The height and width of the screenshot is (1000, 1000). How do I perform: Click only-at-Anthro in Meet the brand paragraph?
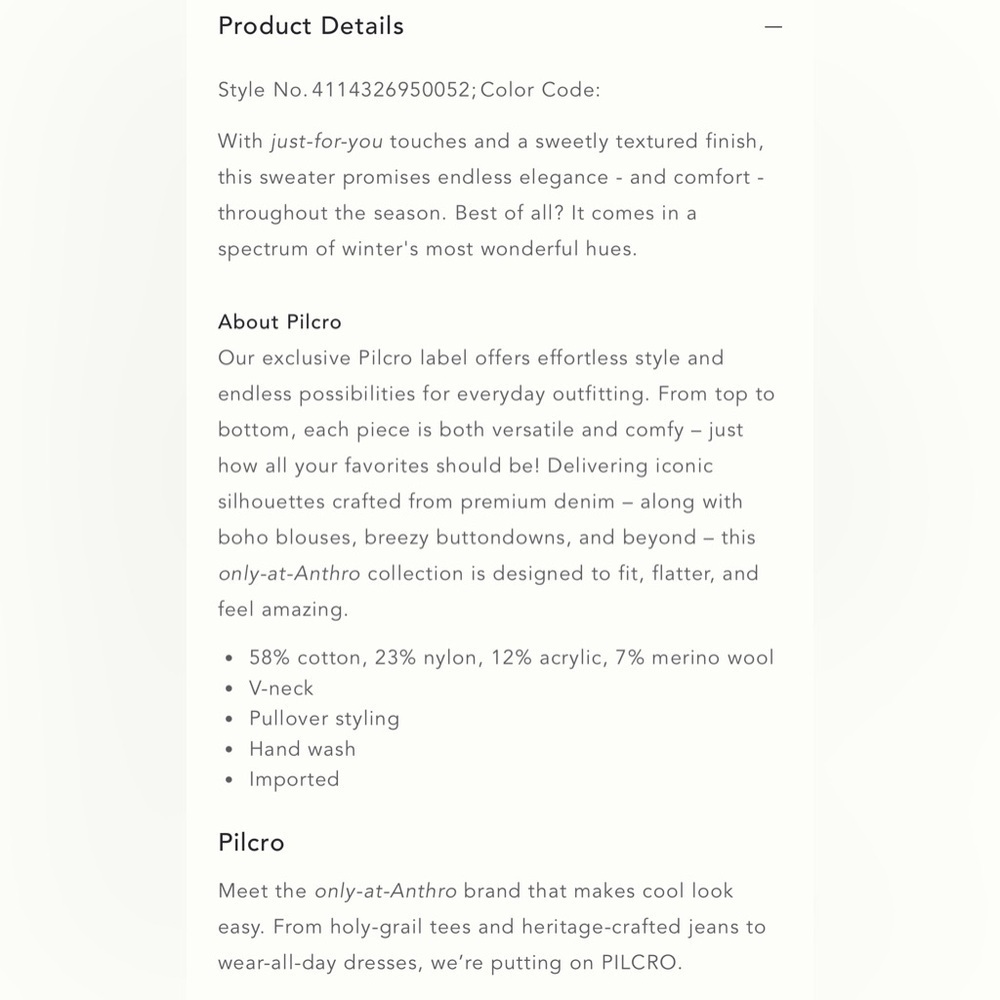[x=385, y=891]
